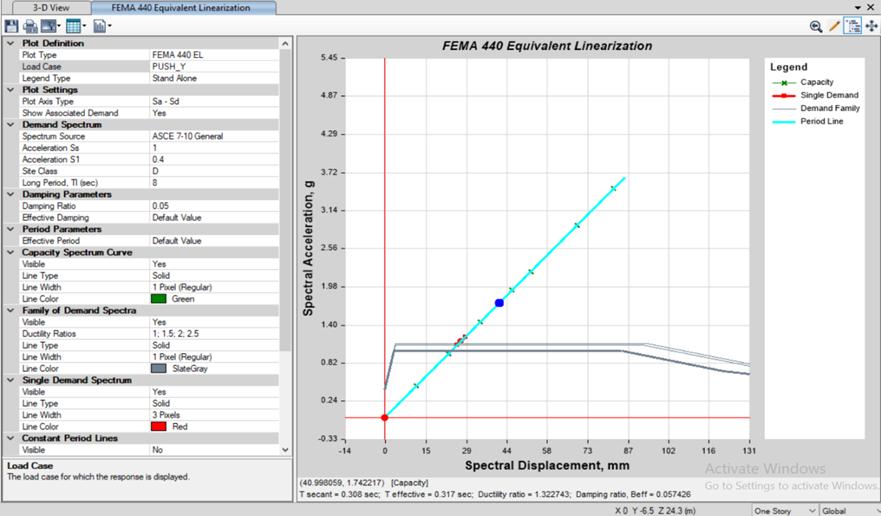
Task: Click the Demand Family legend entry
Action: click(x=816, y=108)
